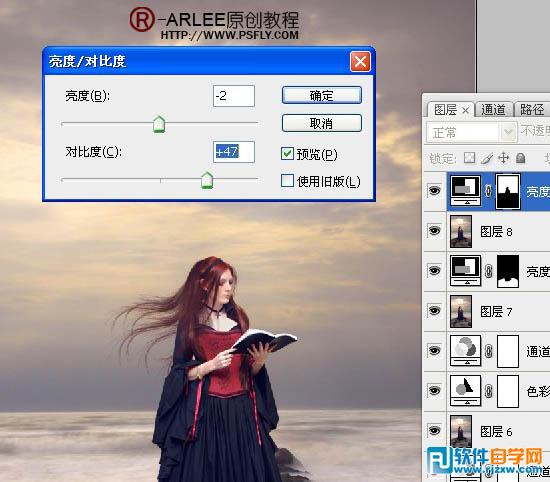Click the second 亮度 layer's black mask thumbnail

pyautogui.click(x=508, y=272)
